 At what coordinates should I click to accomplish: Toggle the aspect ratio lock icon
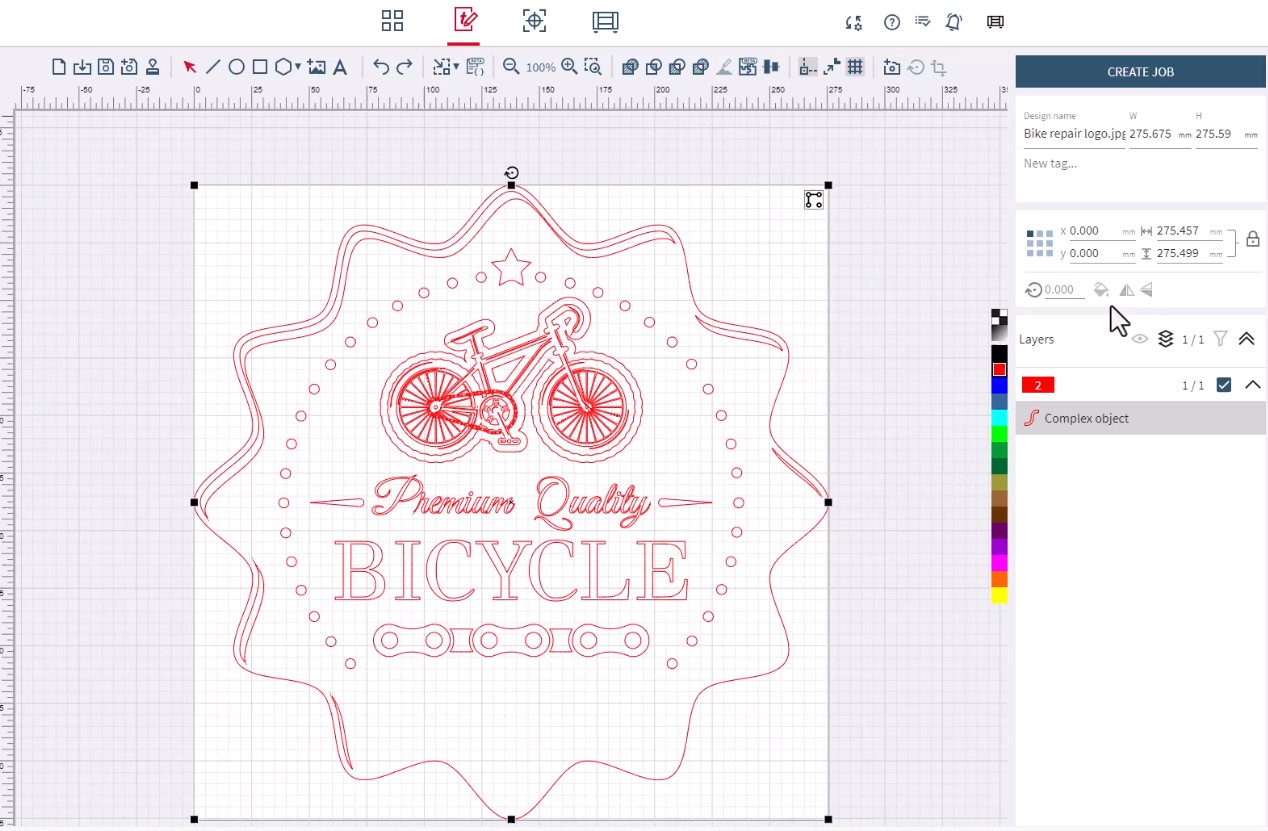pyautogui.click(x=1253, y=240)
